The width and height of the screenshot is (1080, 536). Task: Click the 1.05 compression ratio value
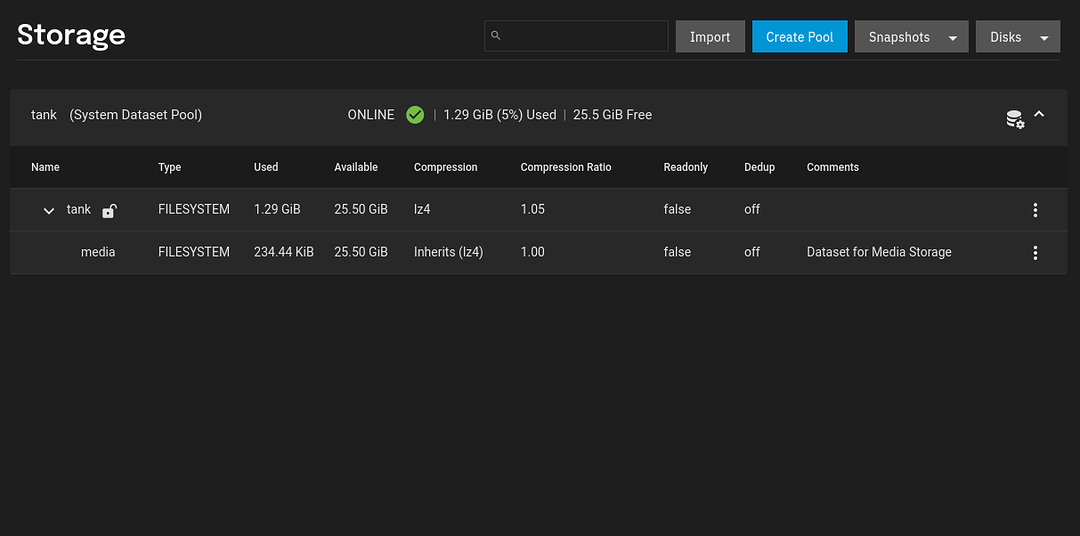coord(532,209)
